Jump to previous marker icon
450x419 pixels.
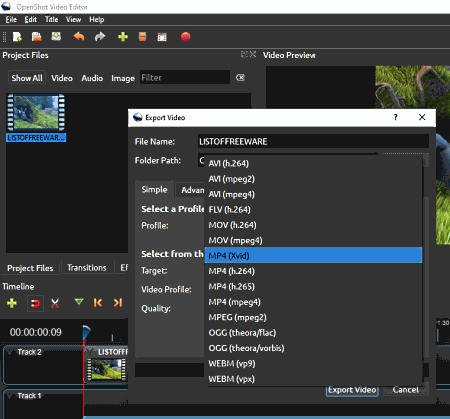coord(98,303)
